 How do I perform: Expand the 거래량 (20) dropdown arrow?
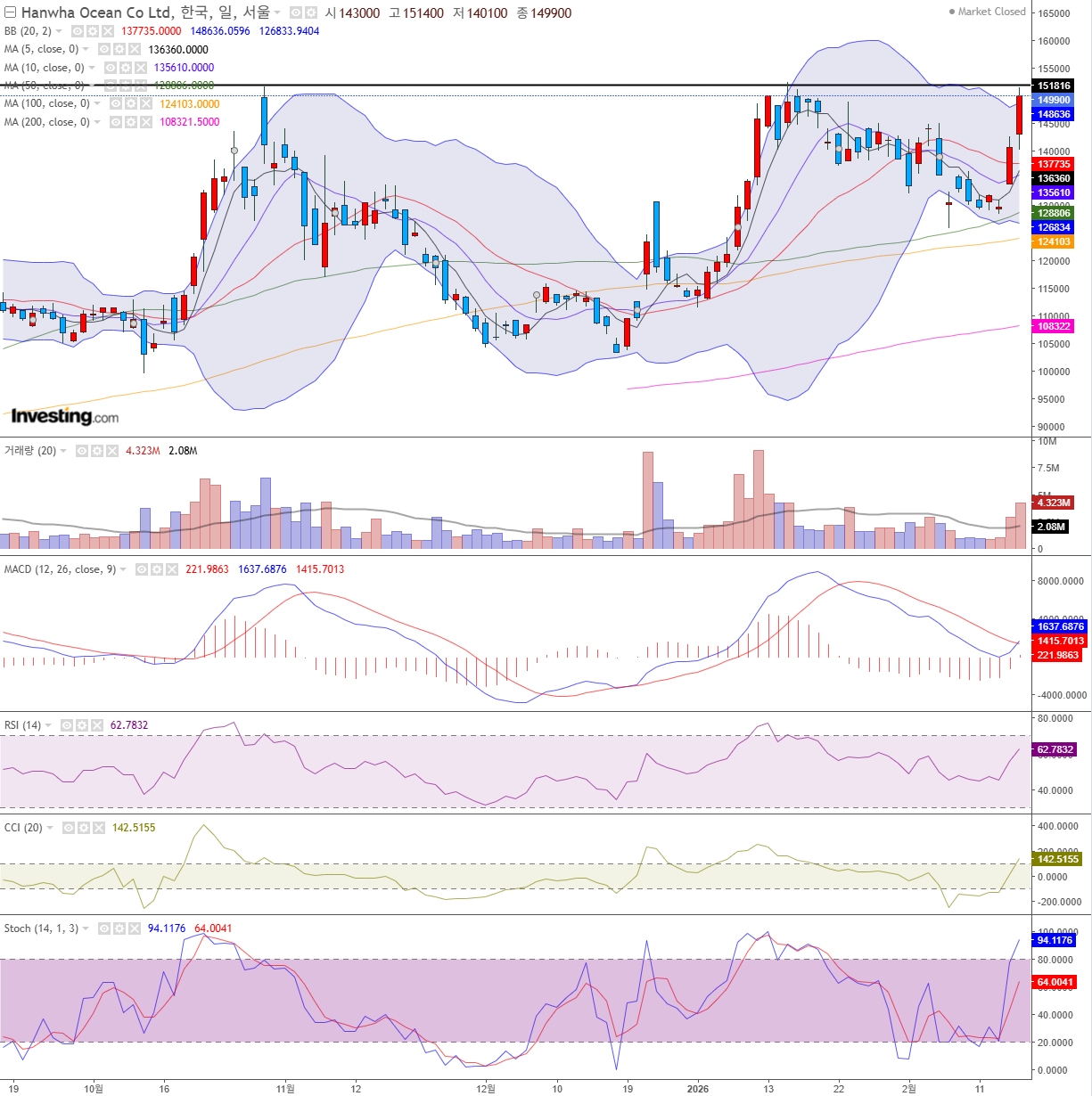pyautogui.click(x=64, y=451)
